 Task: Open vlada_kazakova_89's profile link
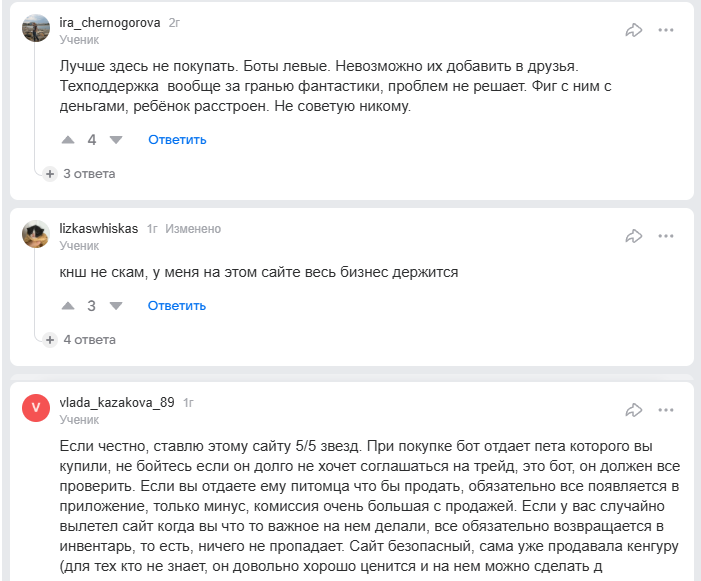(117, 403)
